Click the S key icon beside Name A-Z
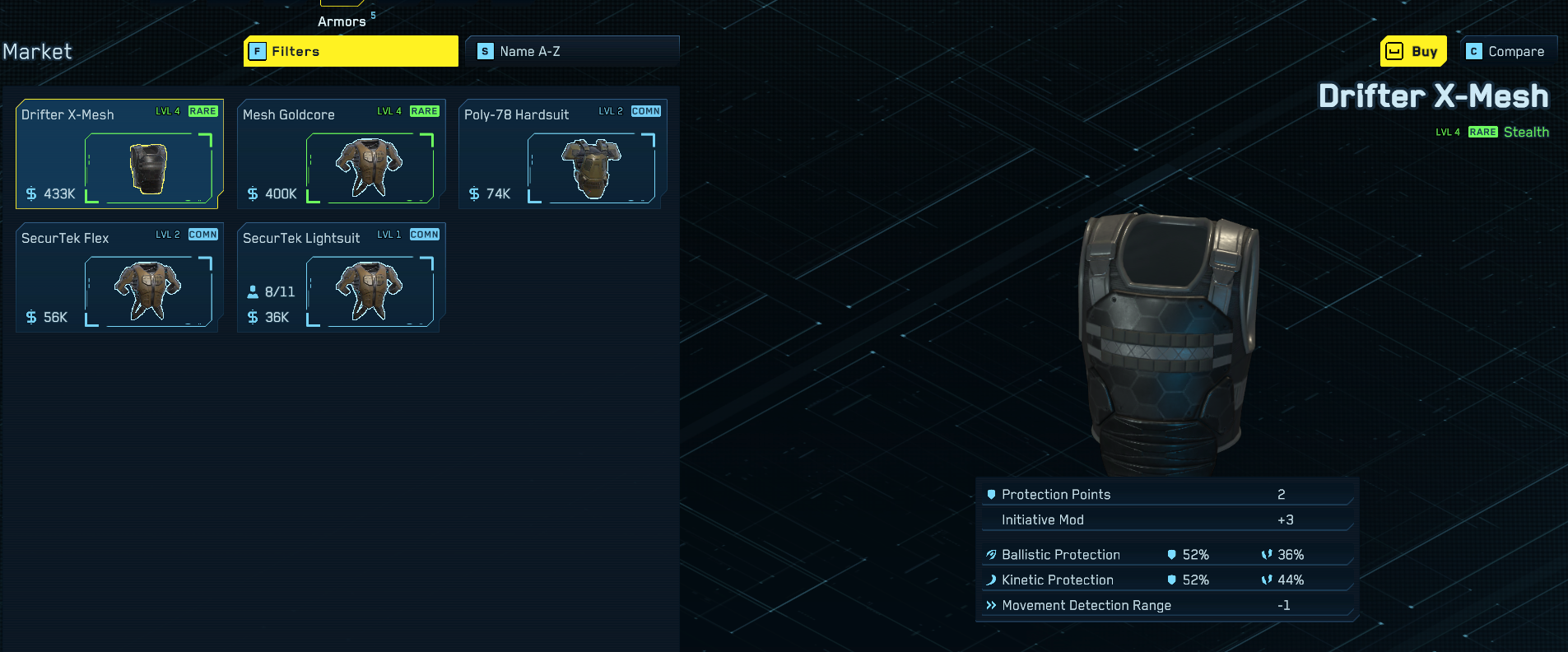Image resolution: width=1568 pixels, height=652 pixels. click(x=486, y=51)
